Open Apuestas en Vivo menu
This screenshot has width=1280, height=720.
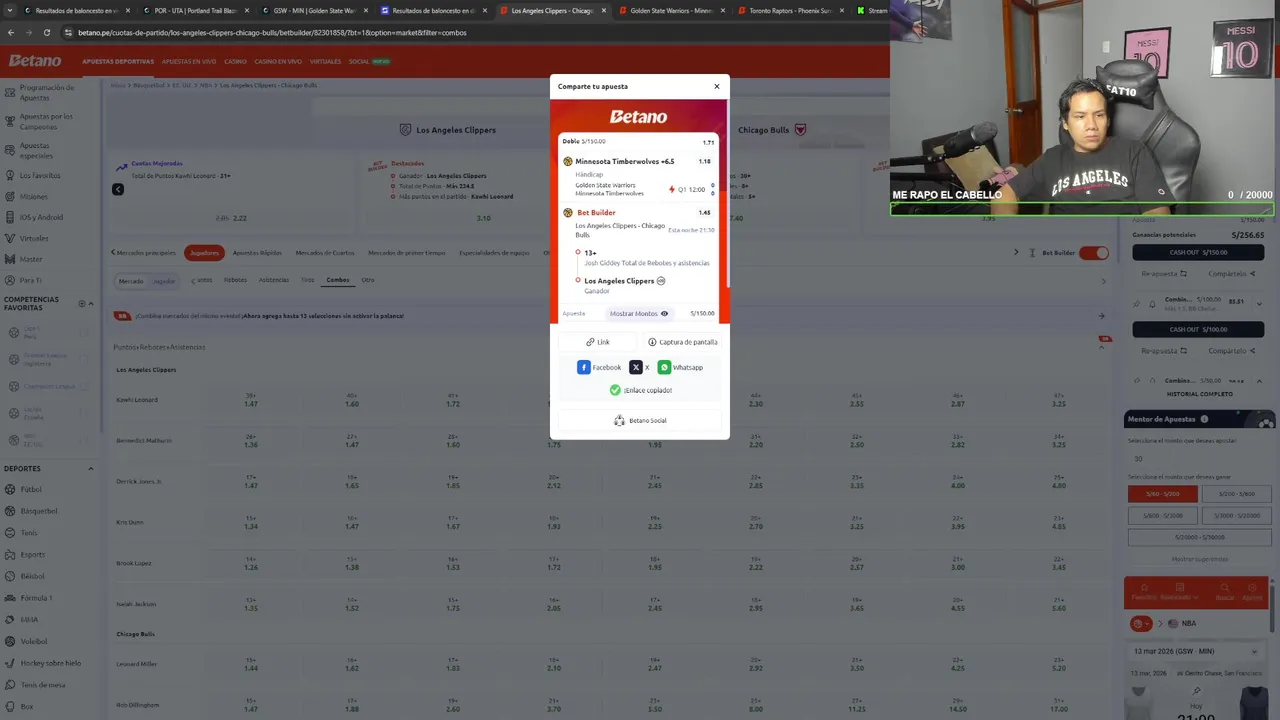tap(189, 61)
